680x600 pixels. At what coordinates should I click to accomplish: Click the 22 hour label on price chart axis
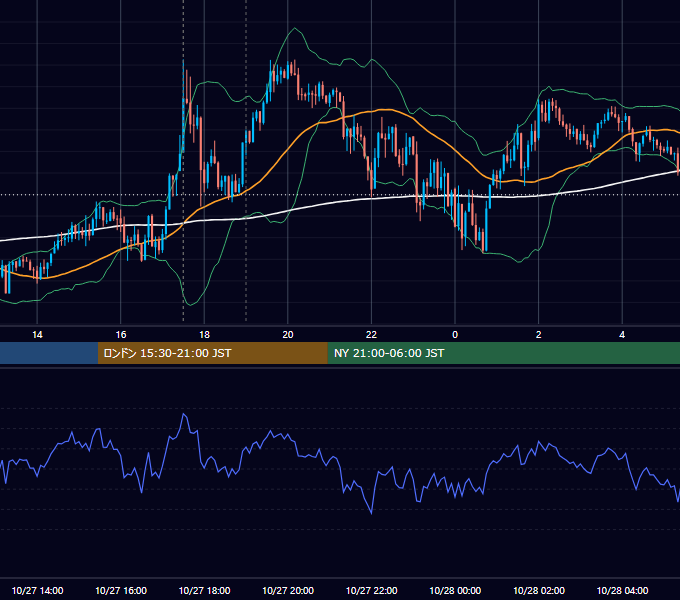click(x=371, y=335)
